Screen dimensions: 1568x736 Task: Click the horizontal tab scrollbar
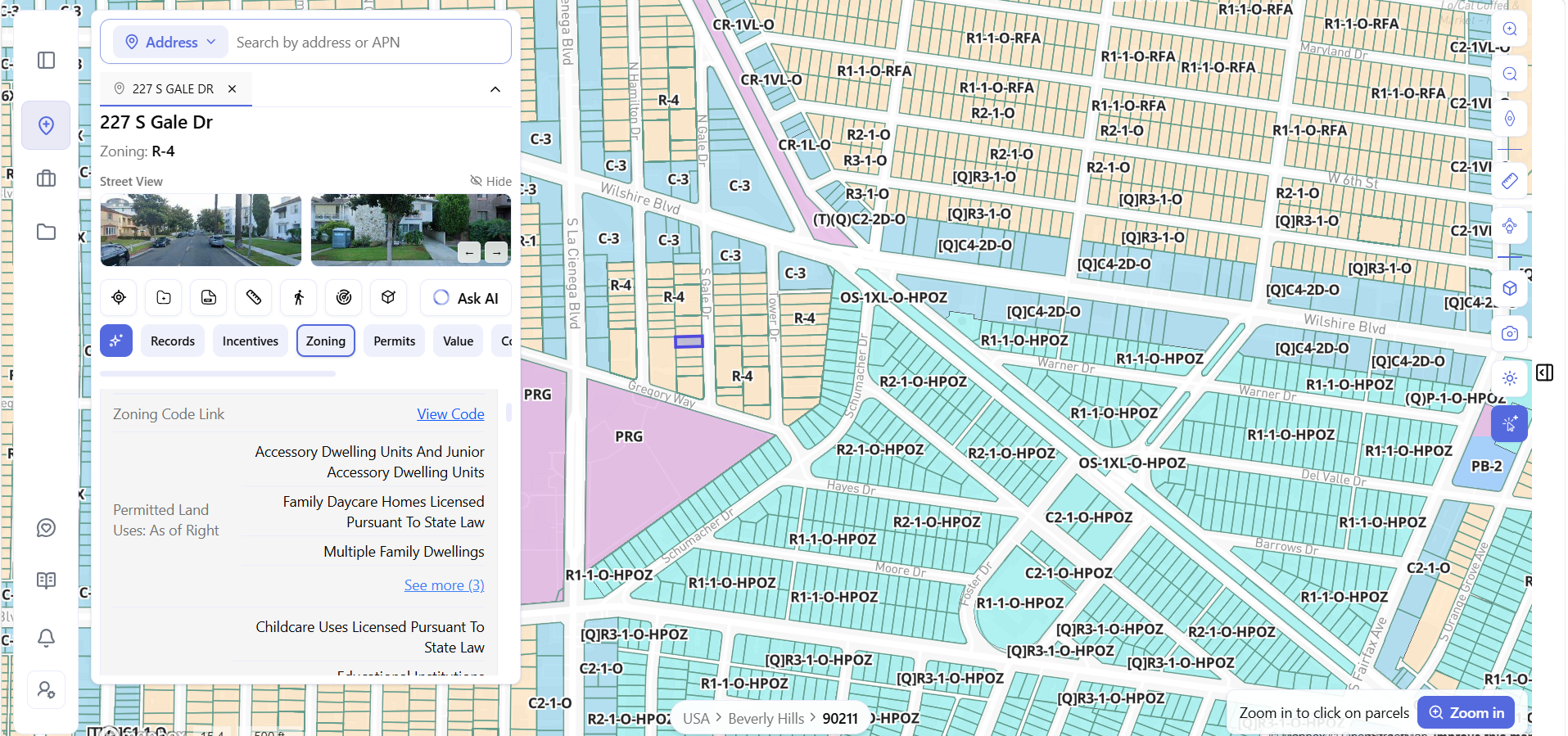coord(218,373)
